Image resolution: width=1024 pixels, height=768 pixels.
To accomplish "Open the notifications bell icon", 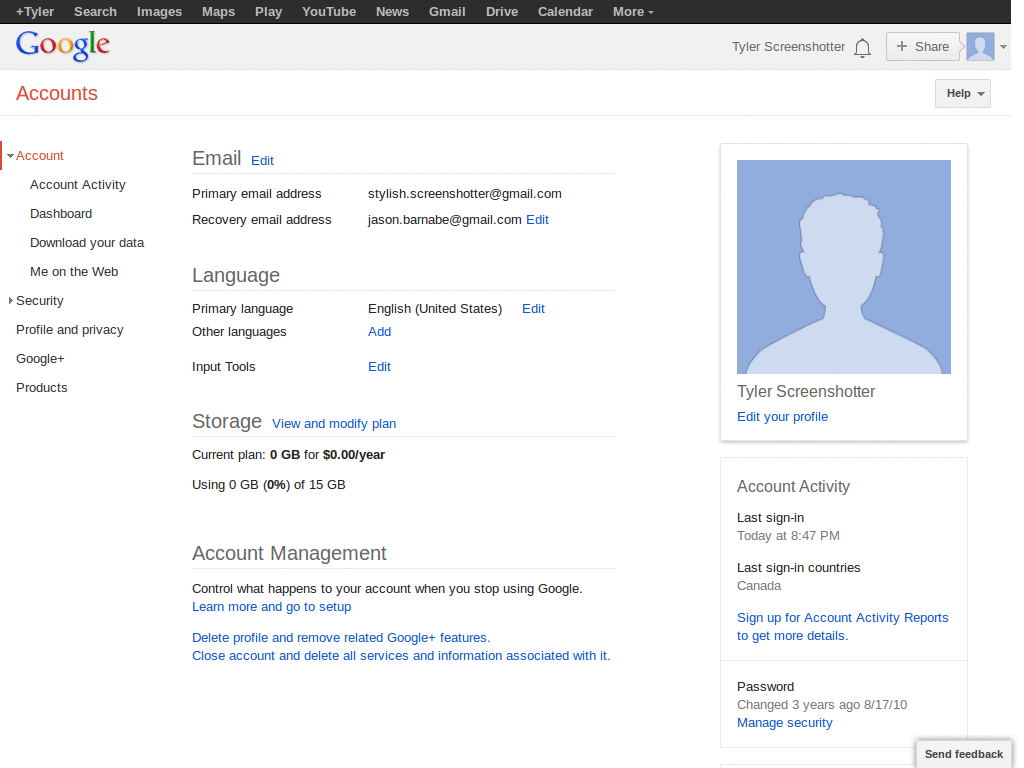I will pyautogui.click(x=862, y=47).
